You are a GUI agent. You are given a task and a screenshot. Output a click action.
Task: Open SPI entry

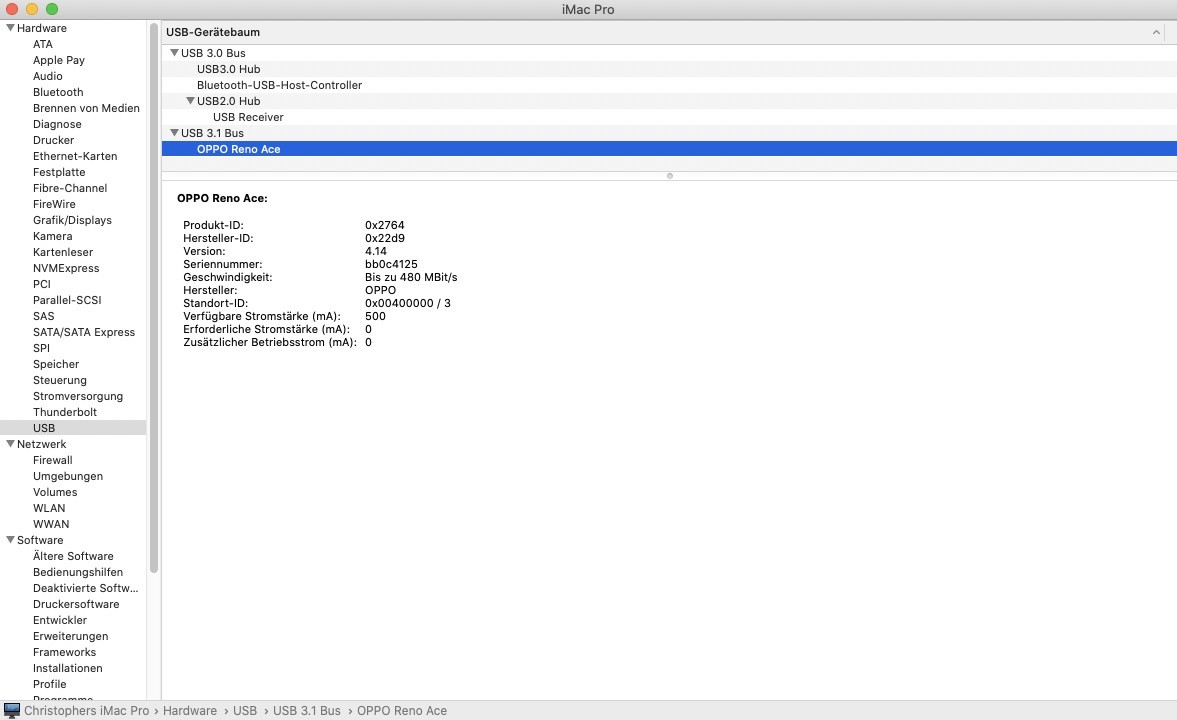pyautogui.click(x=41, y=348)
